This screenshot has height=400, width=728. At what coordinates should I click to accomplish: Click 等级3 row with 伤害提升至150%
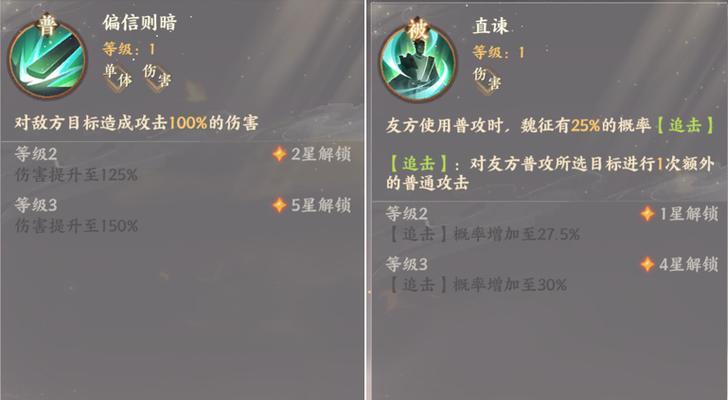click(182, 215)
